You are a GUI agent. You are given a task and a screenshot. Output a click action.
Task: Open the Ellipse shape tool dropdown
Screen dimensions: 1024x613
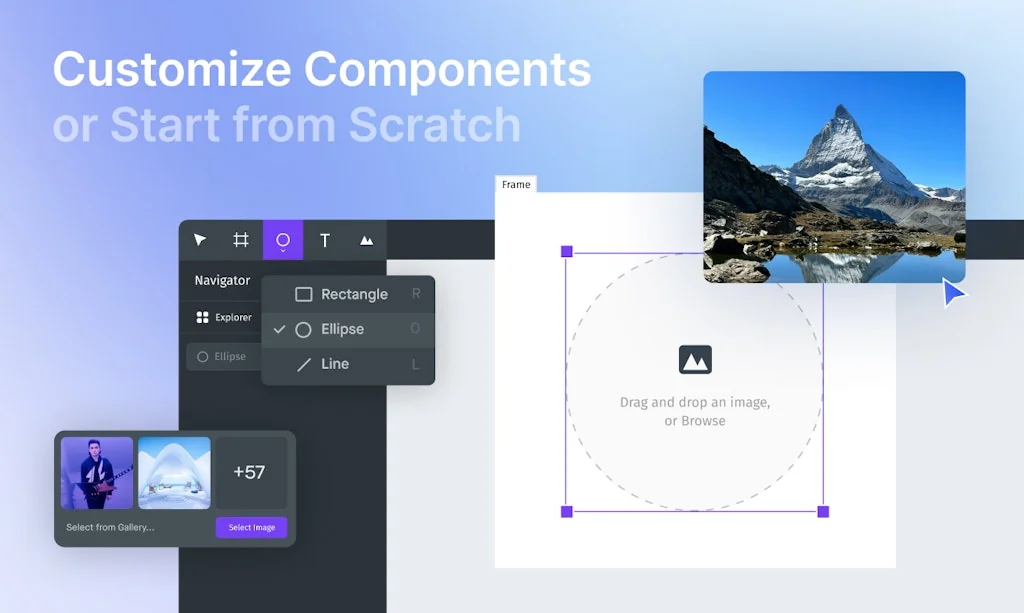283,240
